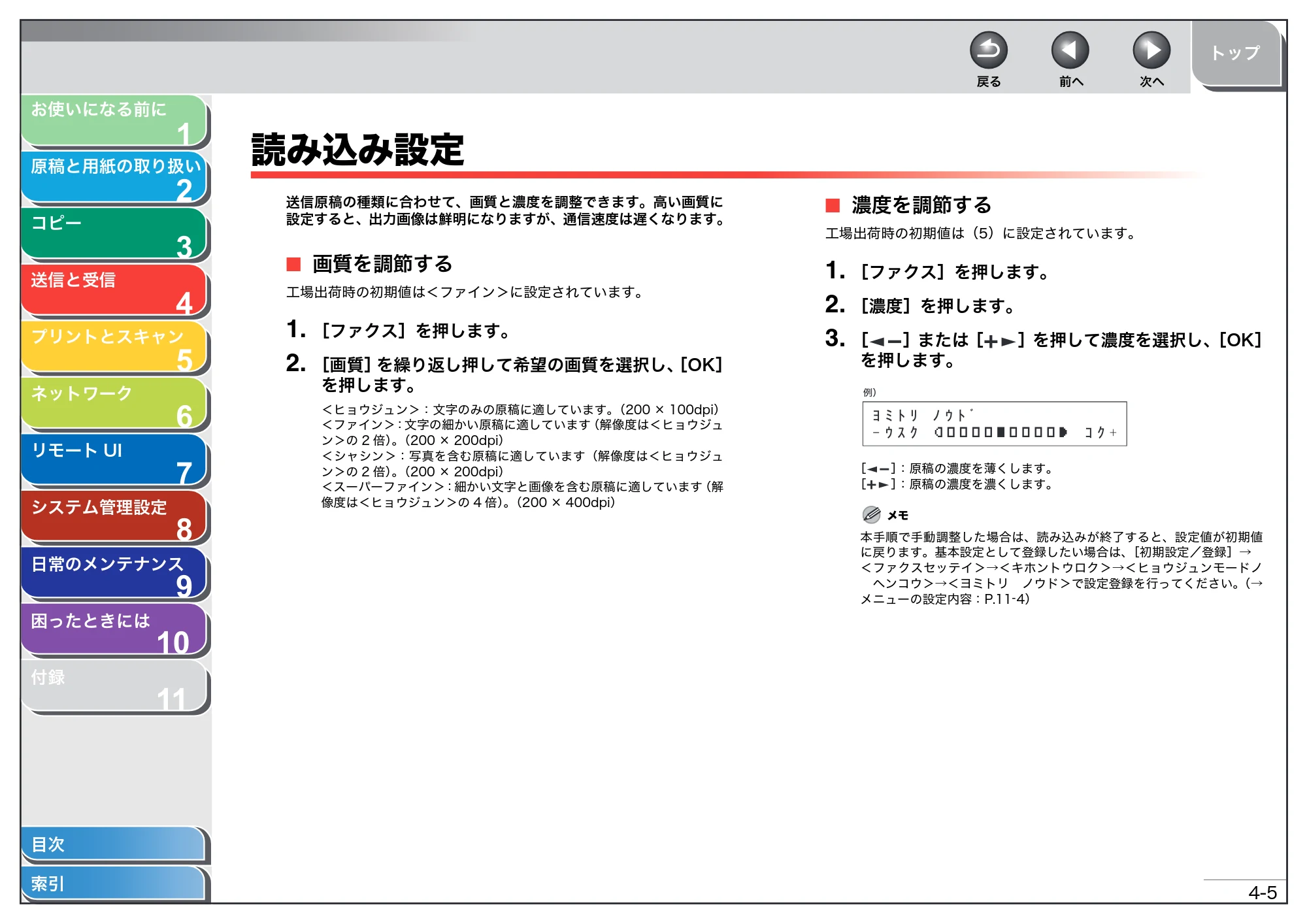Open chapter 2 原稿と用紙の取り扱い

tap(114, 177)
